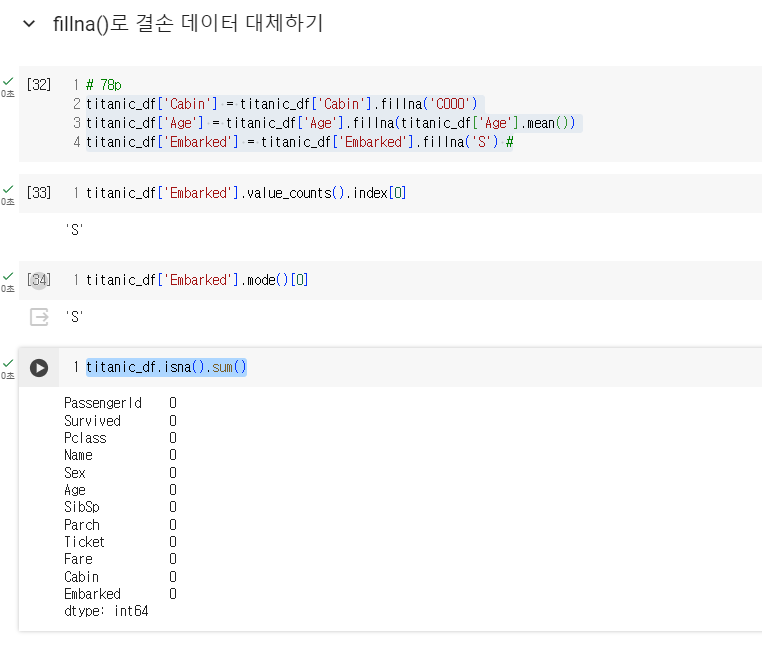This screenshot has width=762, height=658.
Task: Click the Fare row in the output
Action: pos(121,559)
